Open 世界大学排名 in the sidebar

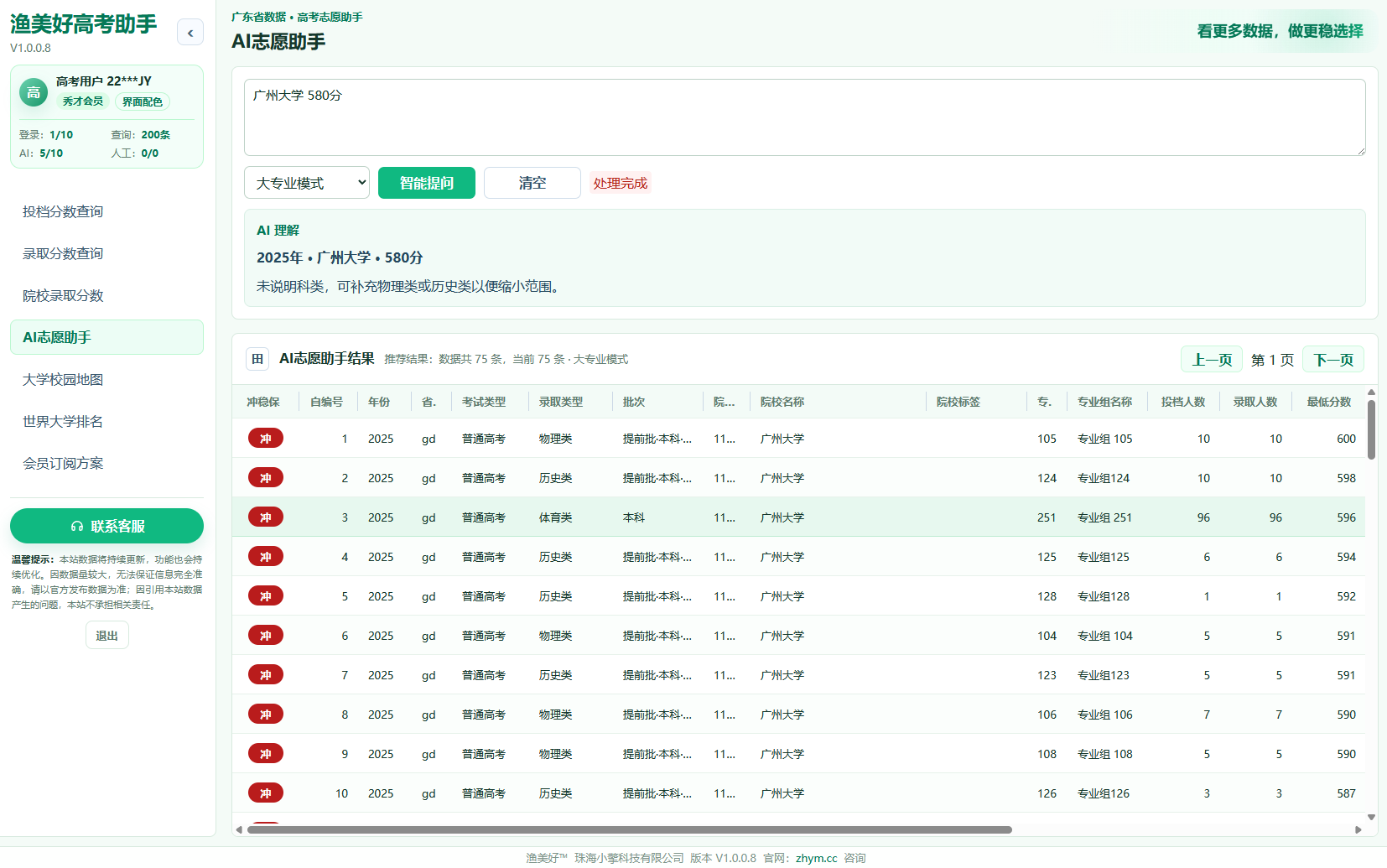click(x=106, y=421)
